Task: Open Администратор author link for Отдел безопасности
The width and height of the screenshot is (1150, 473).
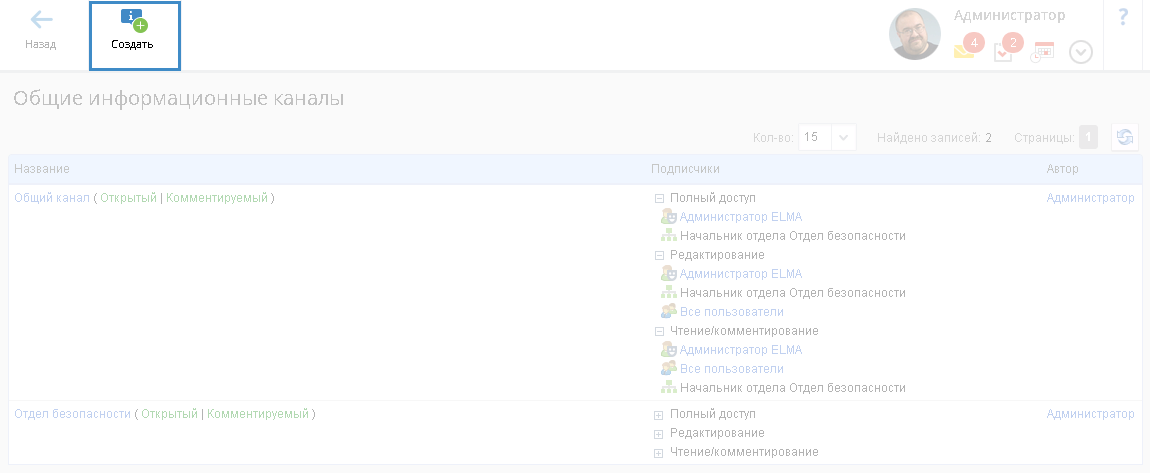Action: pyautogui.click(x=1091, y=414)
